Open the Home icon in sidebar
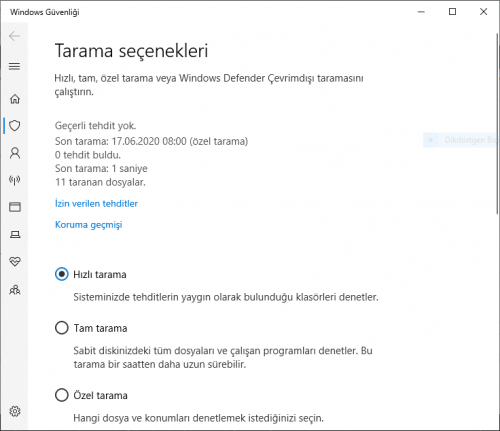 pos(15,99)
